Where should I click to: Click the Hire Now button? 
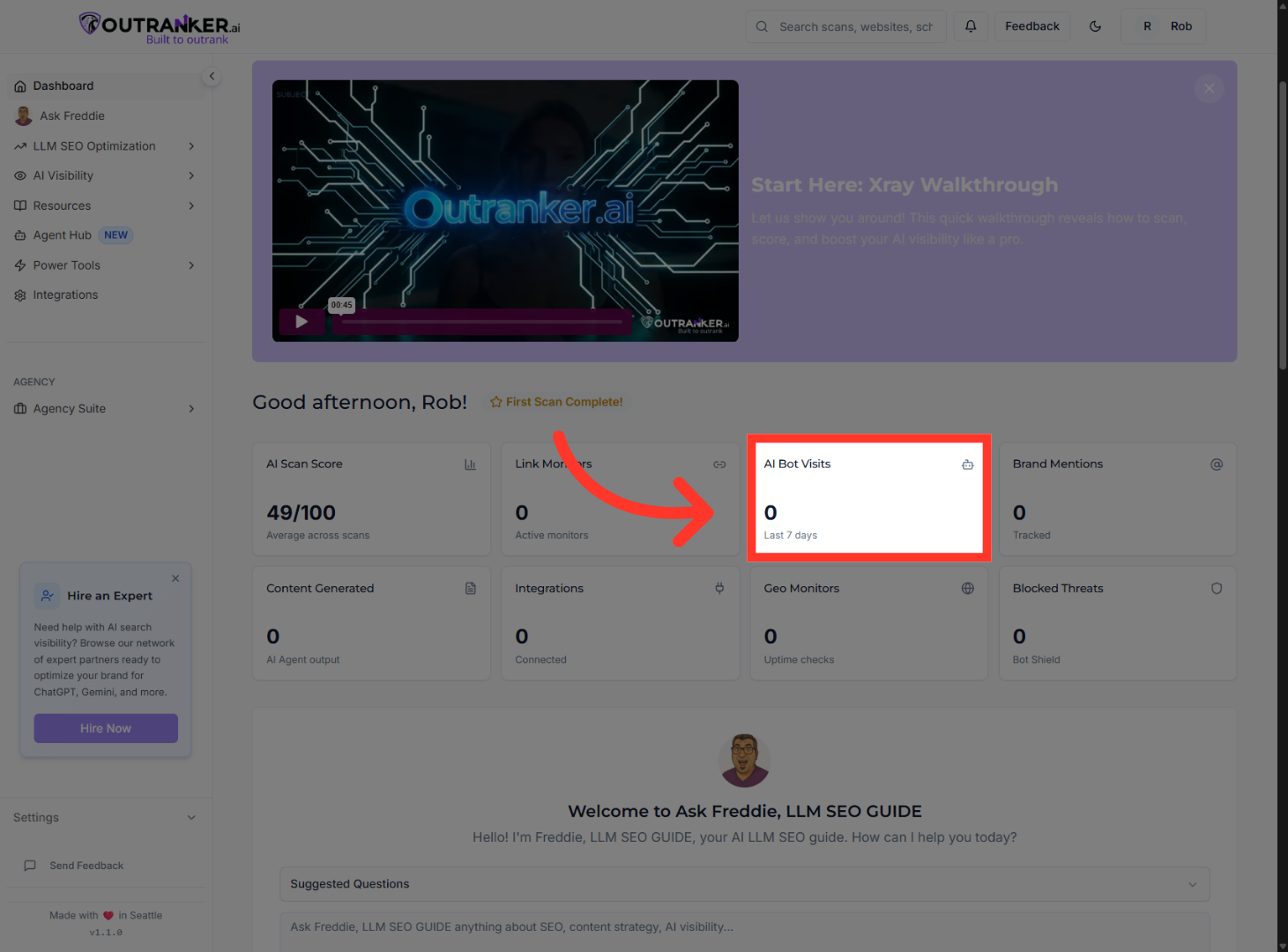click(106, 728)
